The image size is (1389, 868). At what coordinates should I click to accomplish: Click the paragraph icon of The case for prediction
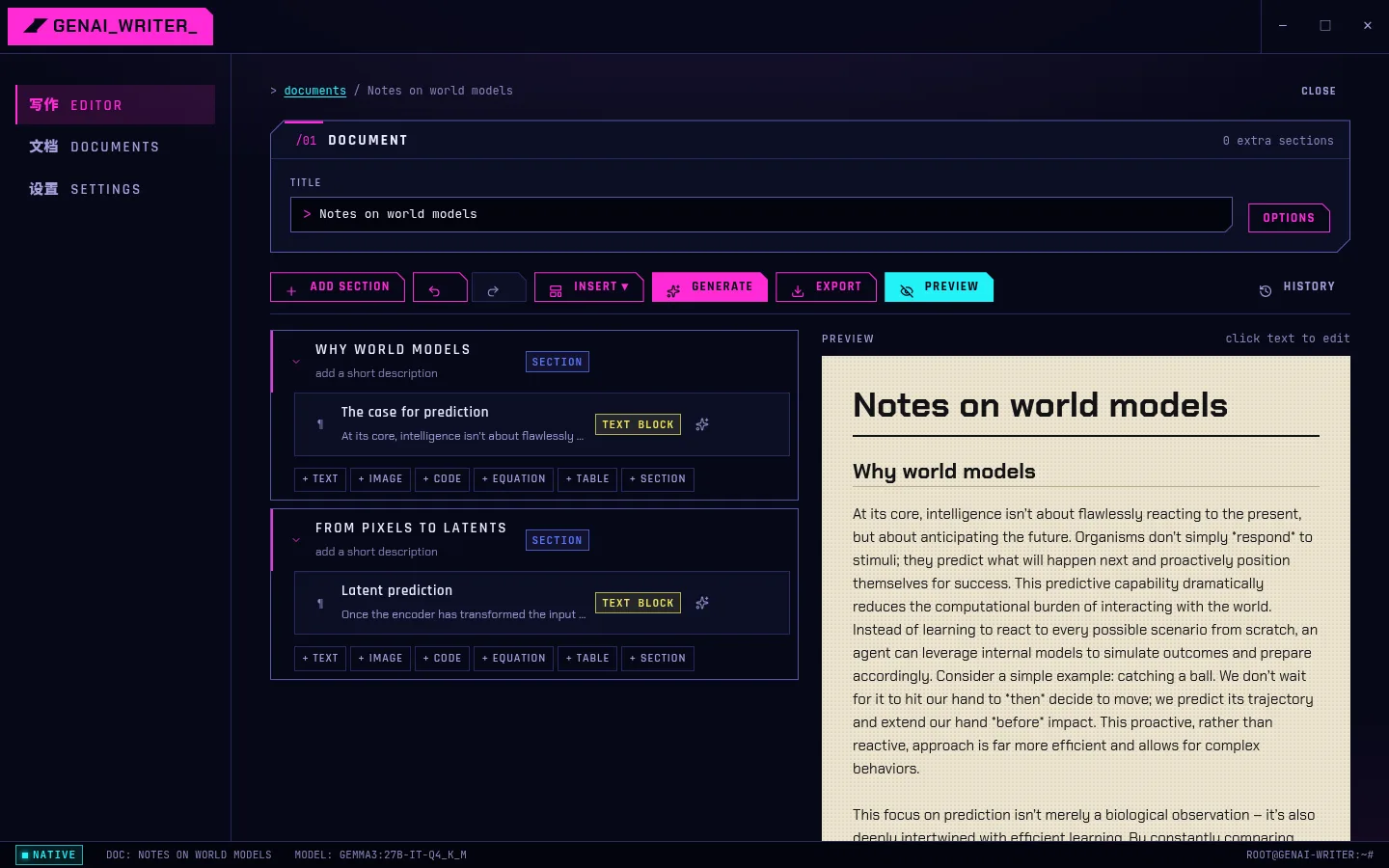[320, 424]
